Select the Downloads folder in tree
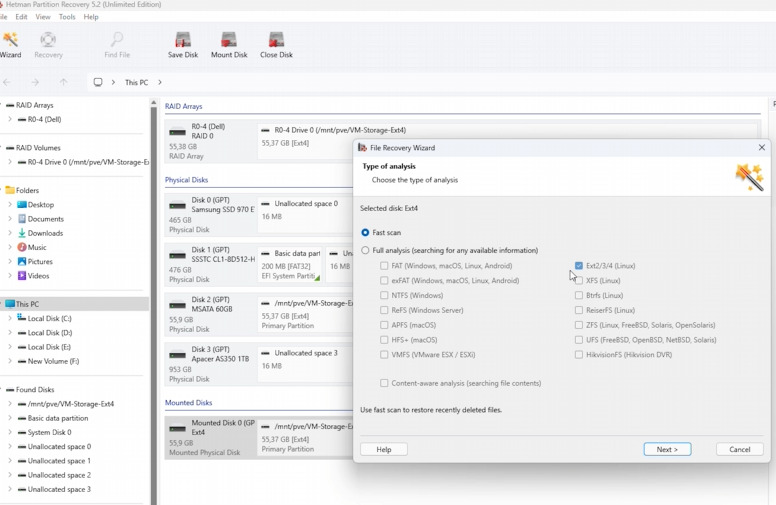The width and height of the screenshot is (776, 505). [41, 233]
